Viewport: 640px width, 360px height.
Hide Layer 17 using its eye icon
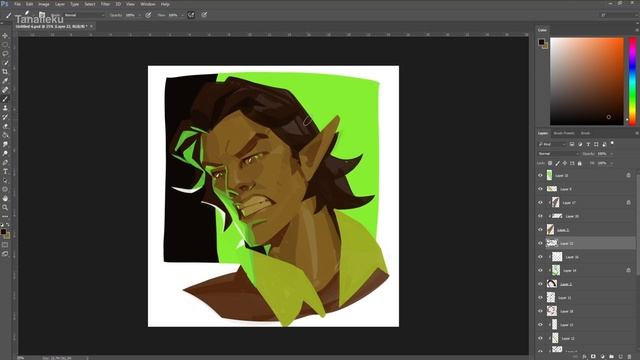pos(540,202)
